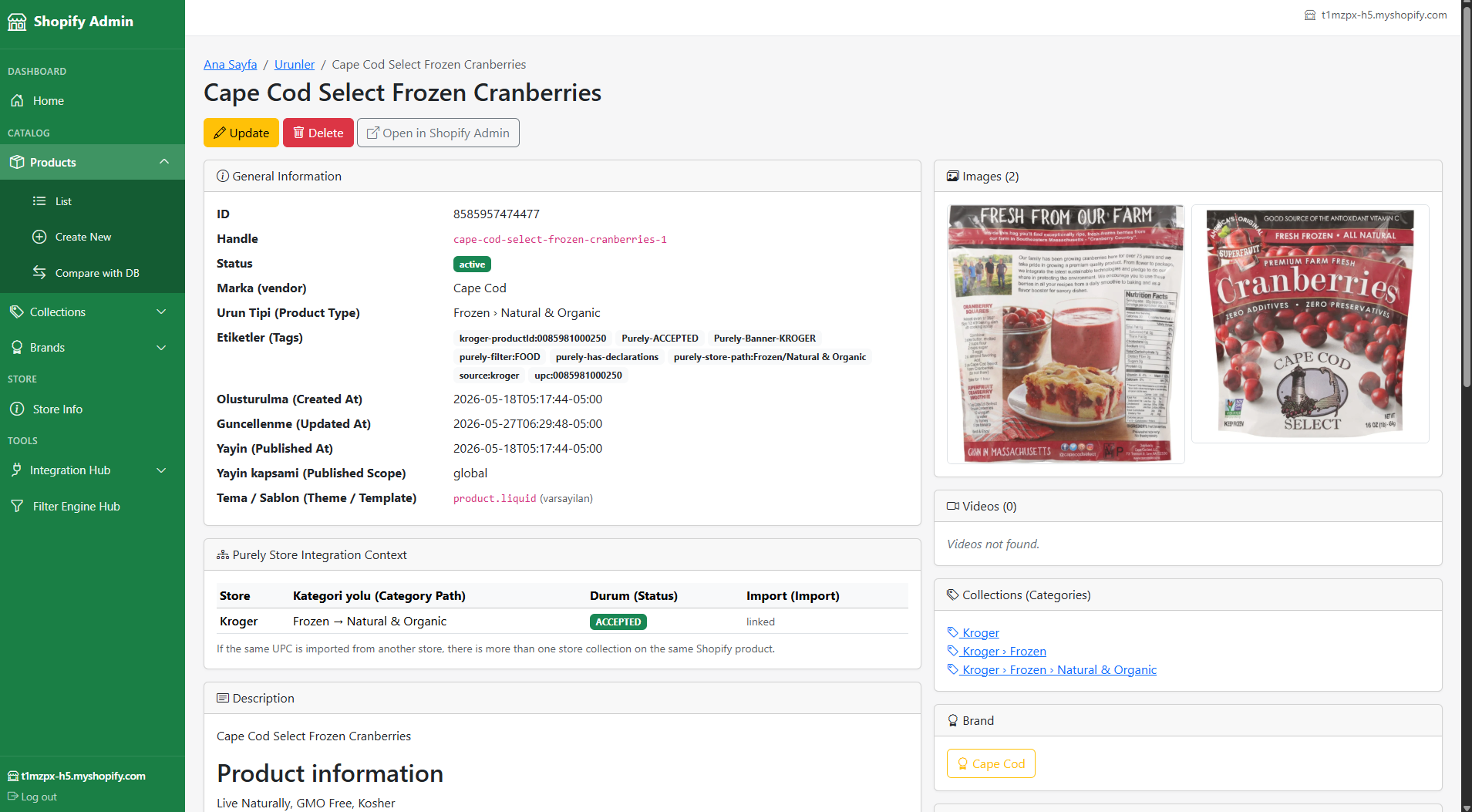This screenshot has width=1472, height=812.
Task: Click the Brand panel award icon
Action: pos(953,720)
